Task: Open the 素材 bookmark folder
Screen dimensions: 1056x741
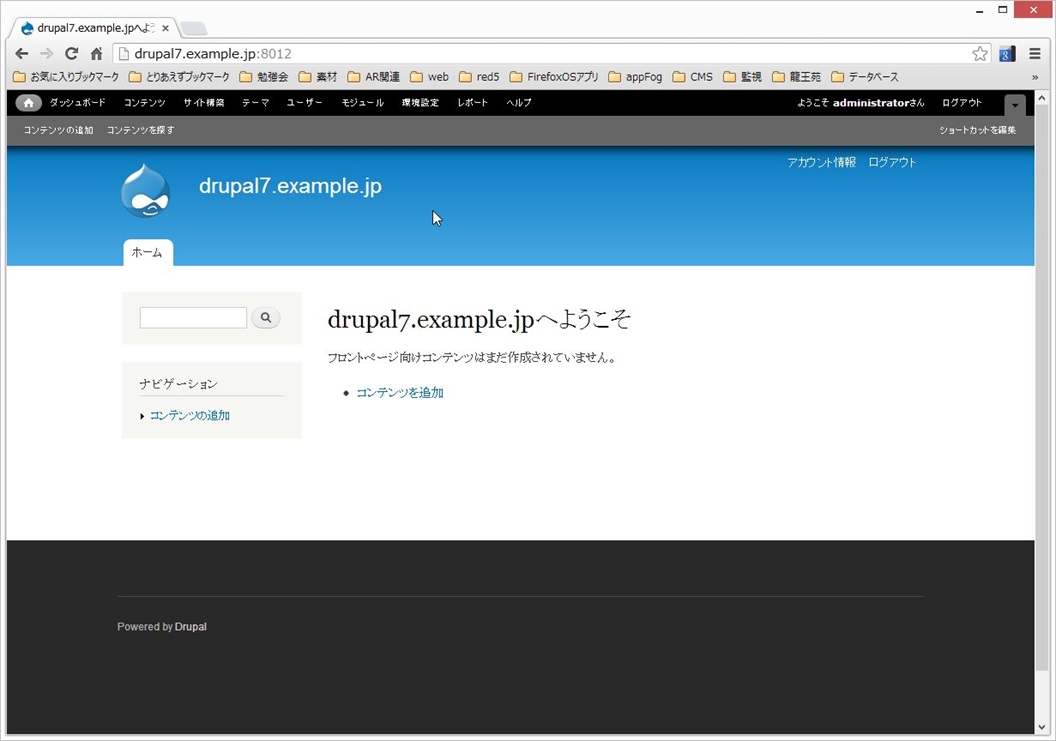Action: [318, 77]
